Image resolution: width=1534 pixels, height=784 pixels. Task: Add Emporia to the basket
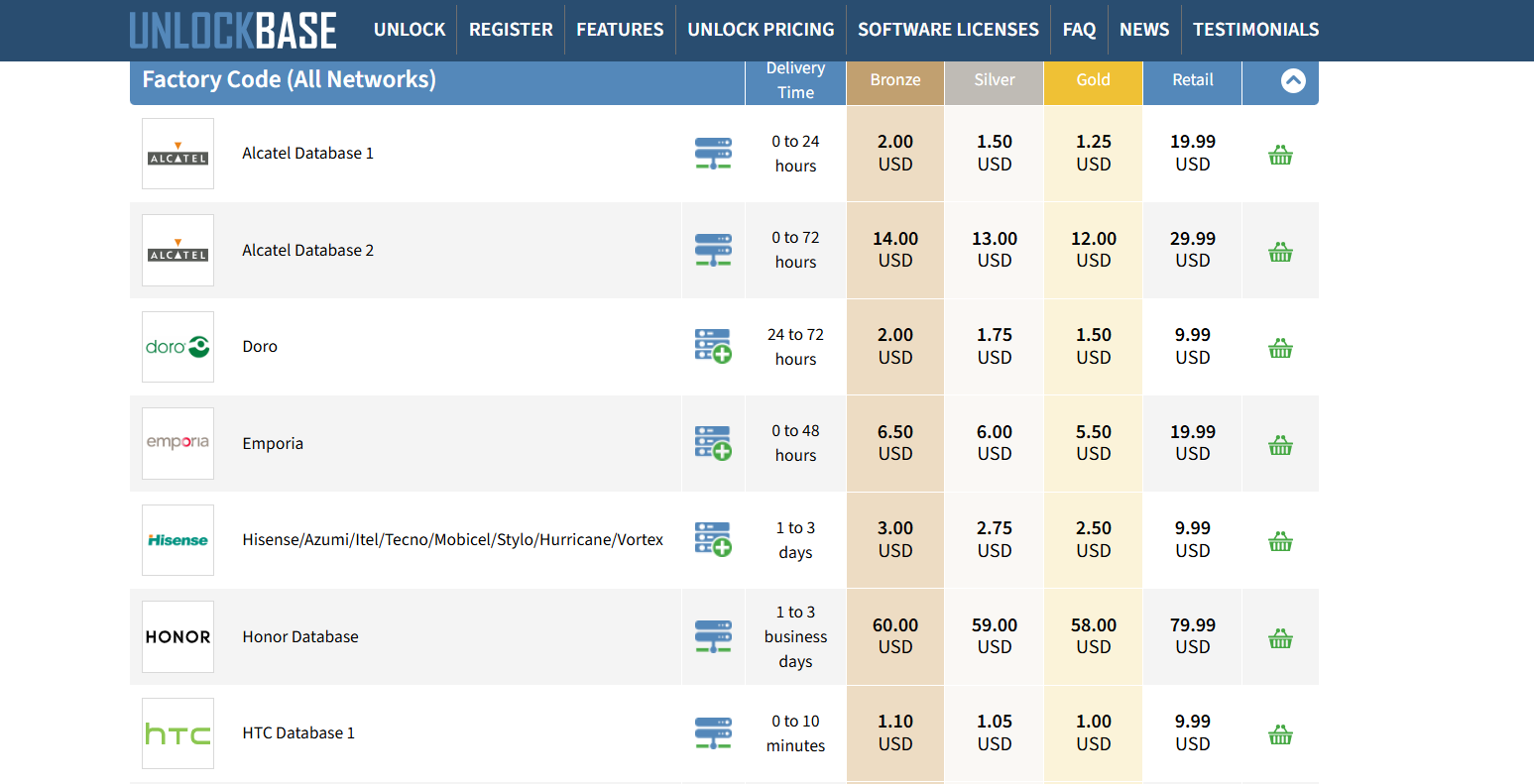[1280, 445]
